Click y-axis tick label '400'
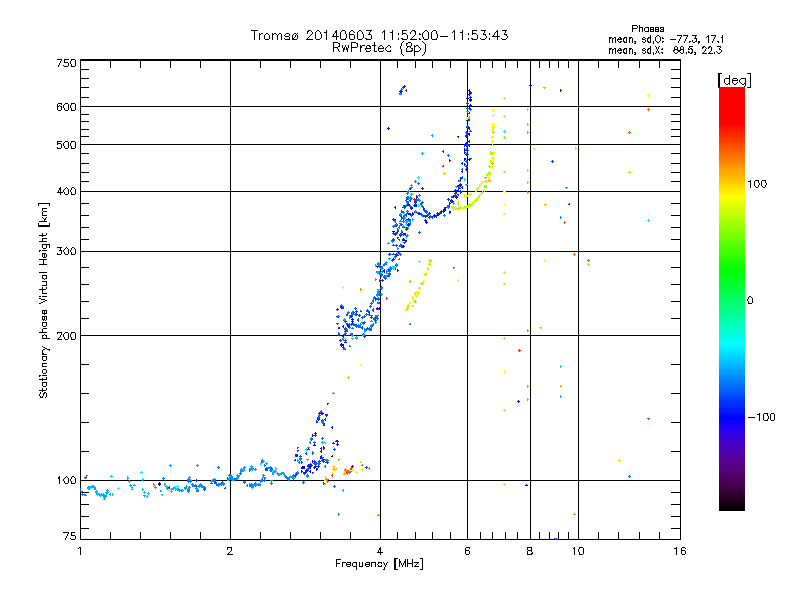The height and width of the screenshot is (600, 800). 66,192
